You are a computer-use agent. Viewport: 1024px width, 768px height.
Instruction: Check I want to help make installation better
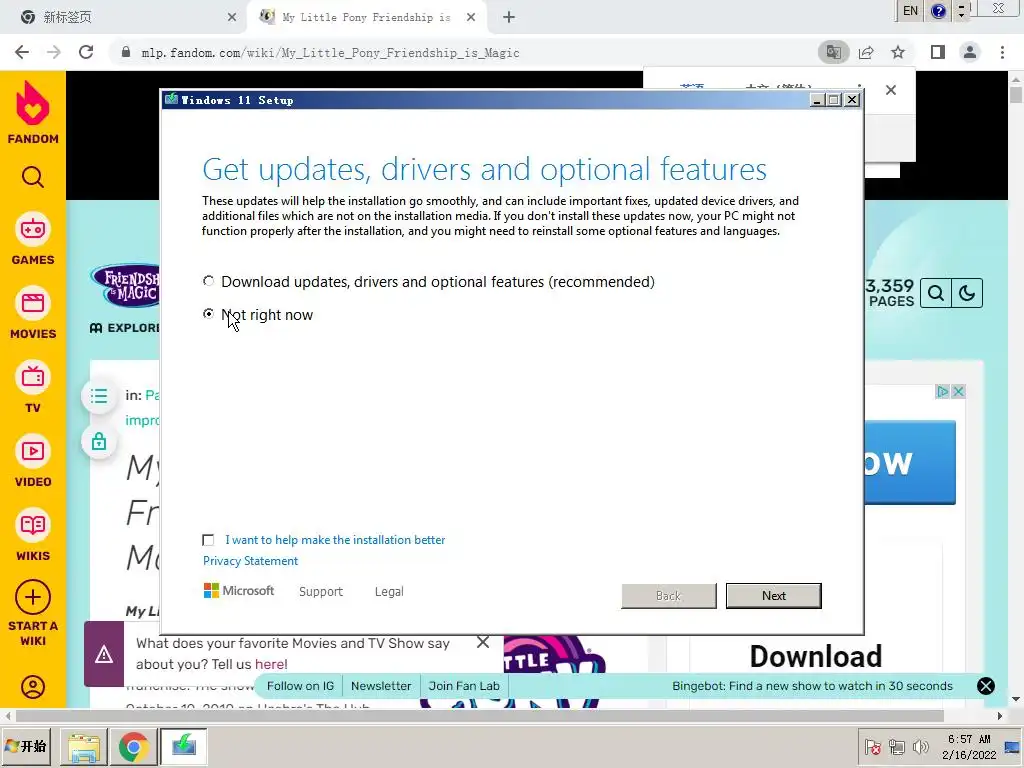(208, 540)
